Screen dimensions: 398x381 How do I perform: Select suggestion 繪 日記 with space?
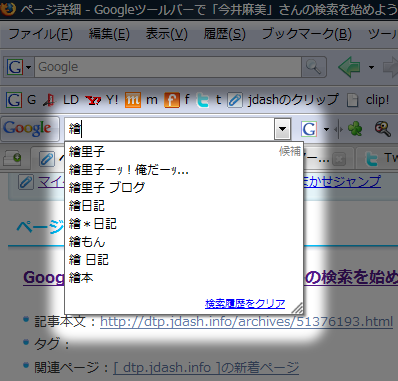tap(184, 260)
